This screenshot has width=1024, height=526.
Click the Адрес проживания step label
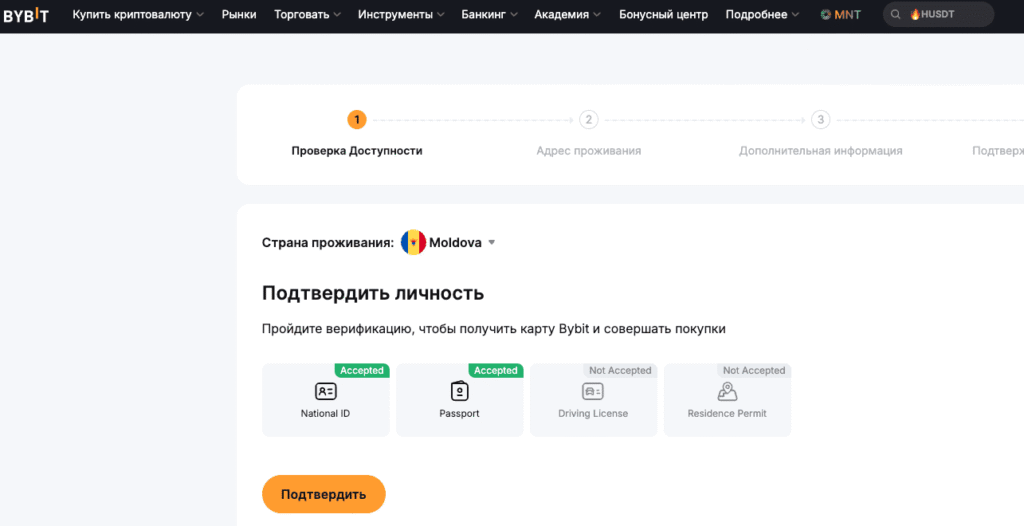(x=588, y=151)
